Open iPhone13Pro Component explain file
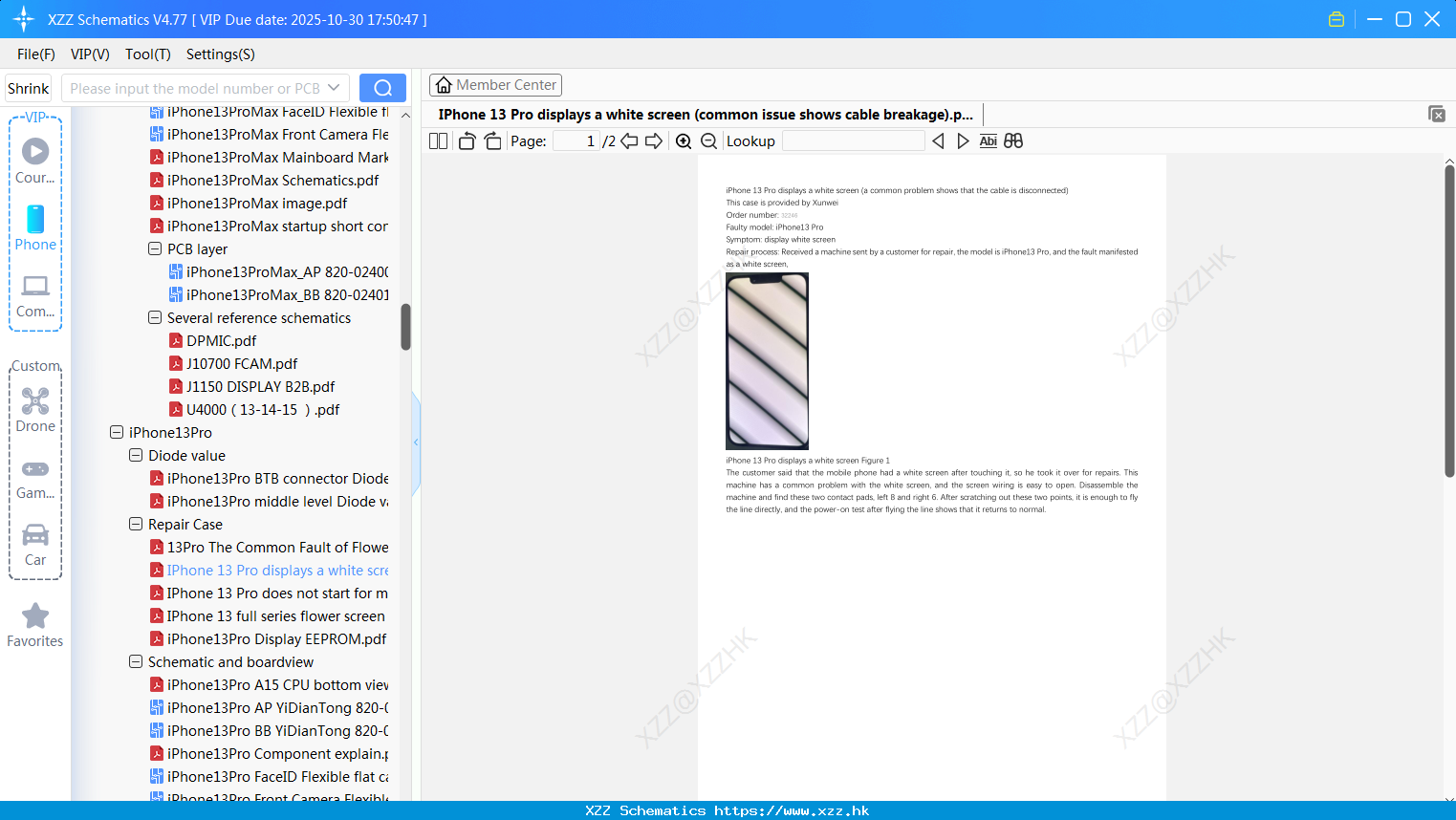 (270, 753)
